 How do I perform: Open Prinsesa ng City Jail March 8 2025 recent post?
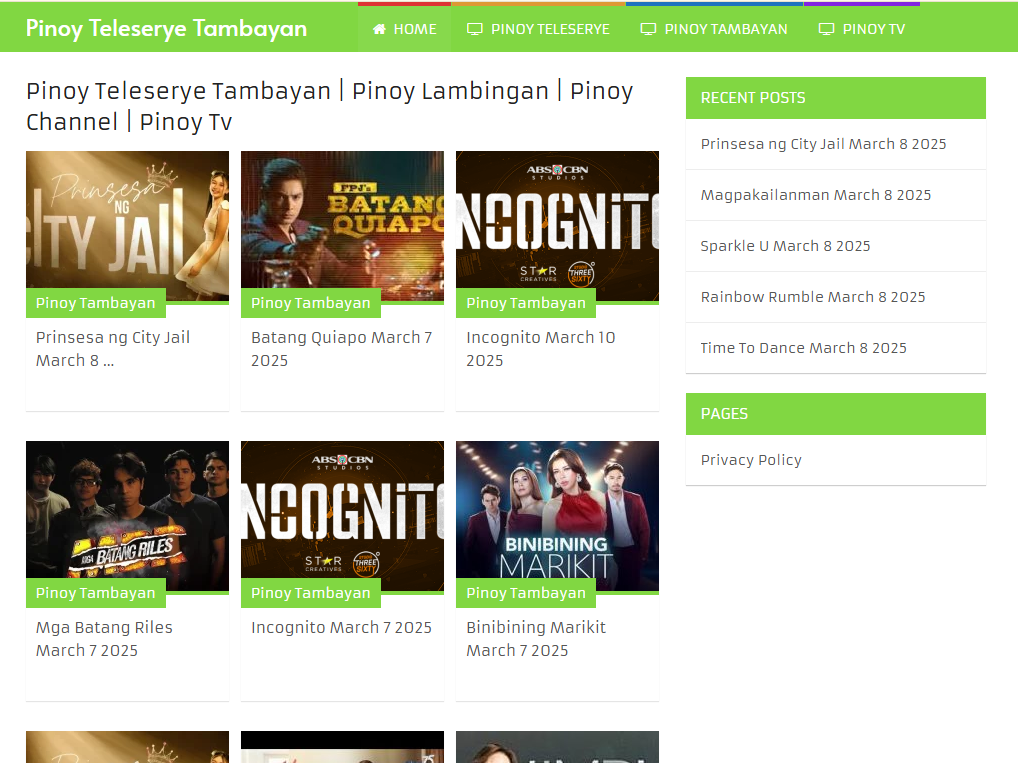point(823,144)
